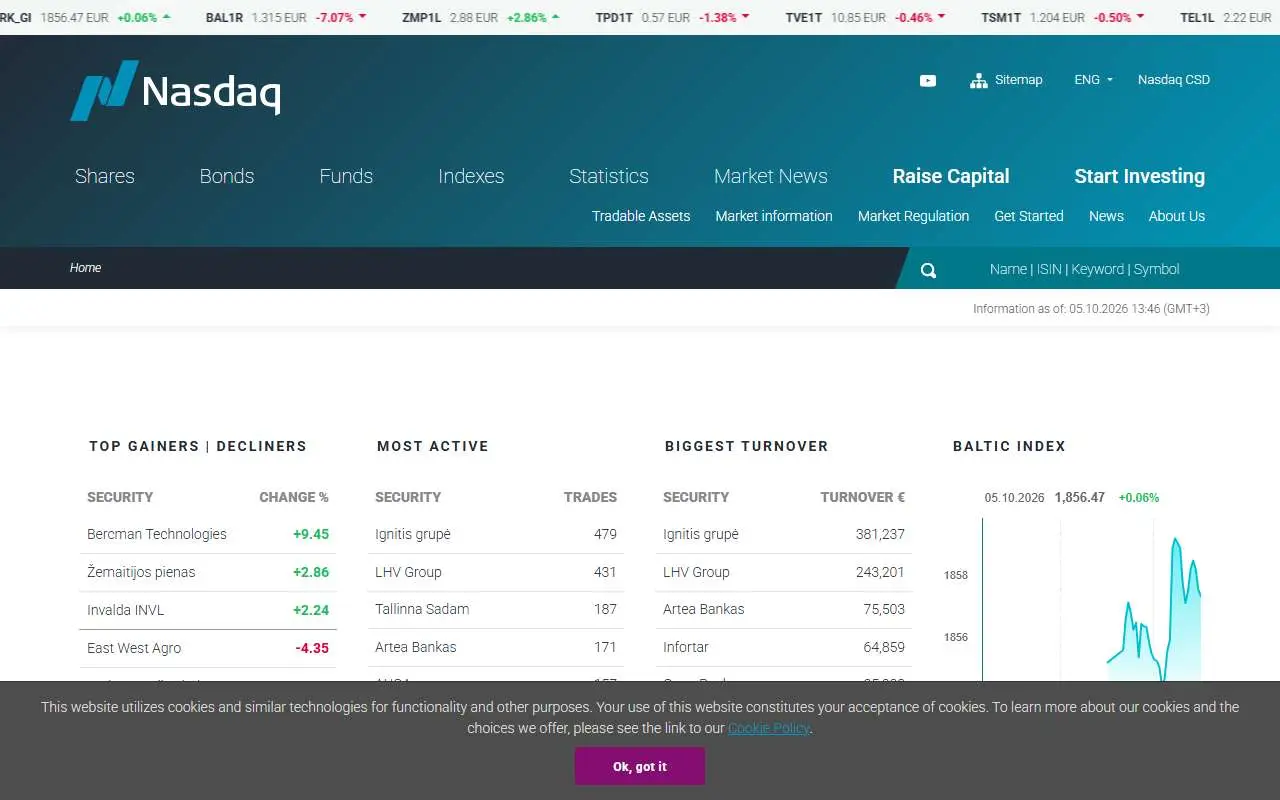Open the YouTube channel icon
The image size is (1280, 800).
tap(928, 81)
